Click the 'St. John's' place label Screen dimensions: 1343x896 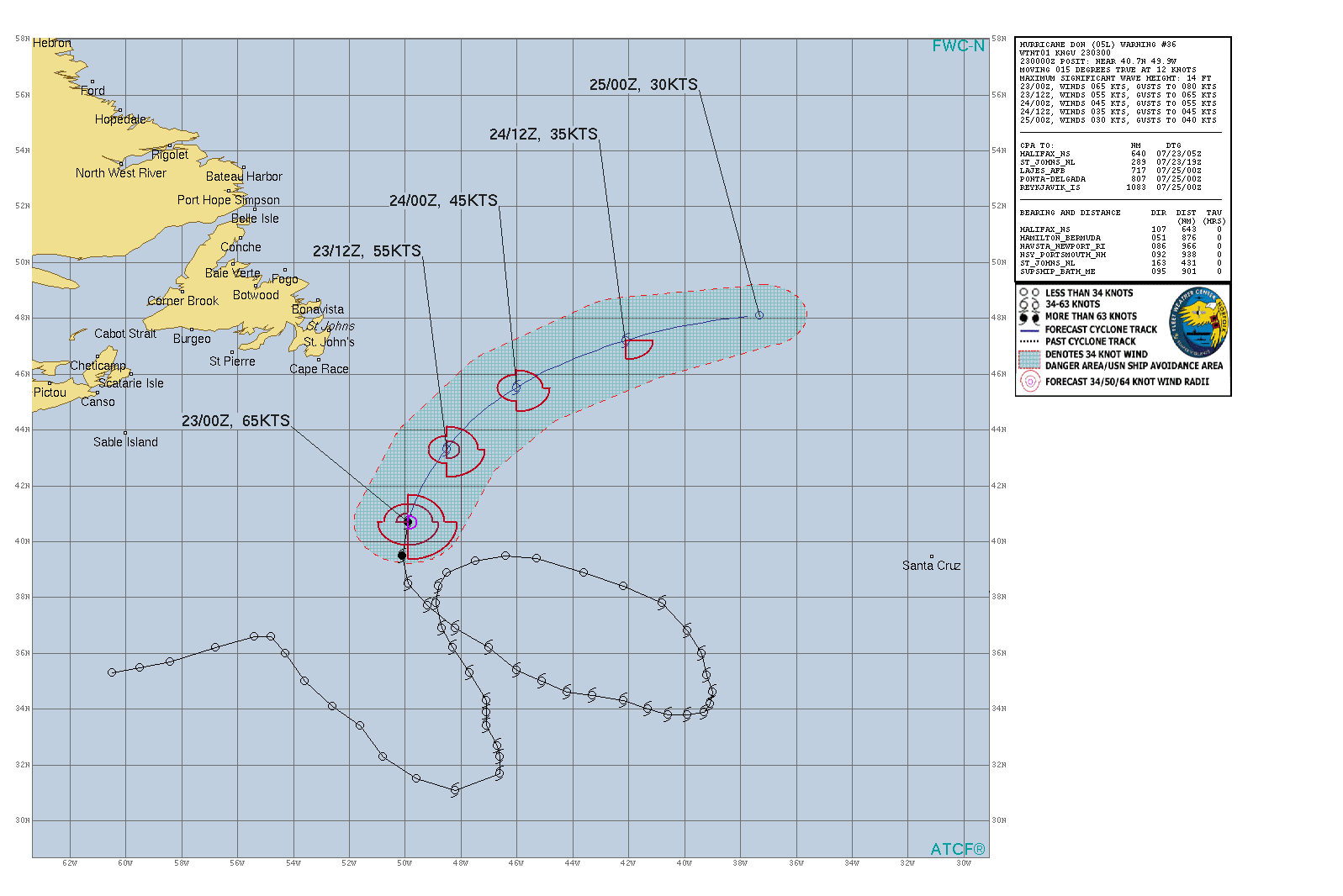[x=329, y=342]
